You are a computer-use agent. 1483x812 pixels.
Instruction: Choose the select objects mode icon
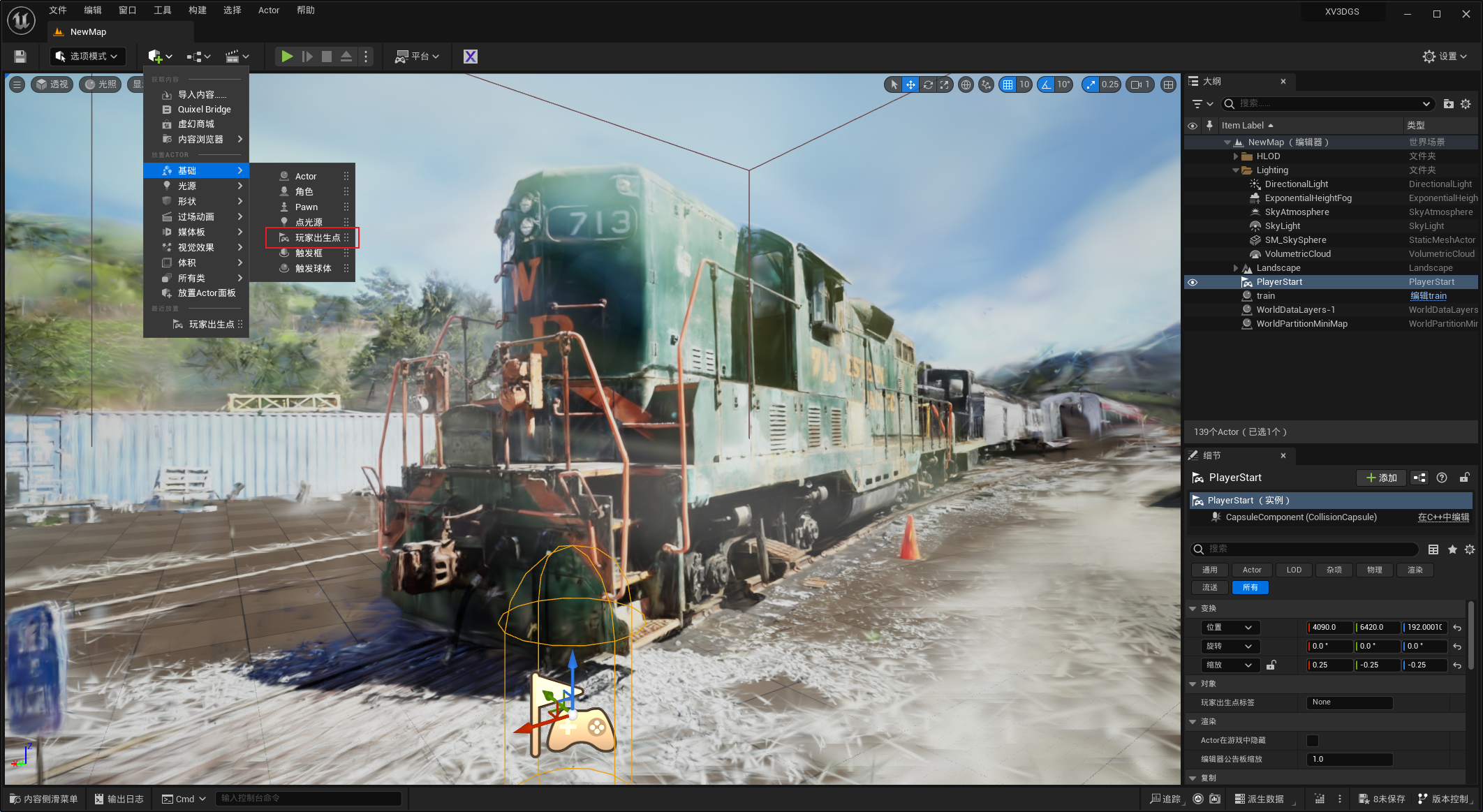click(x=894, y=84)
